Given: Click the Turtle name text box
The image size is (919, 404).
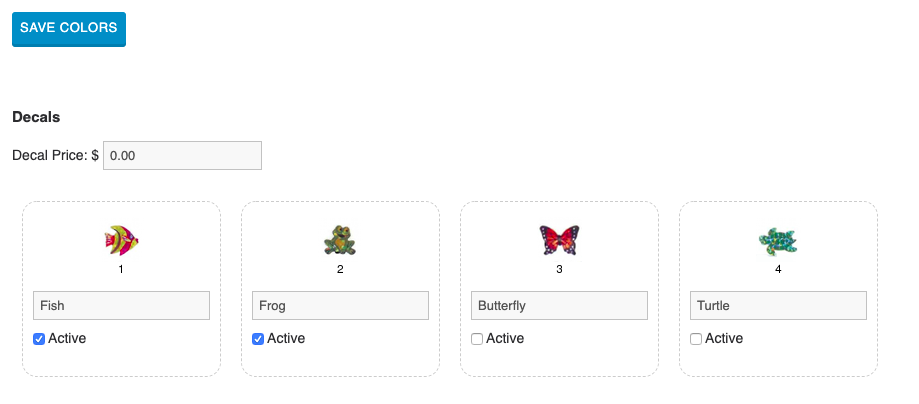Looking at the screenshot, I should (x=778, y=305).
